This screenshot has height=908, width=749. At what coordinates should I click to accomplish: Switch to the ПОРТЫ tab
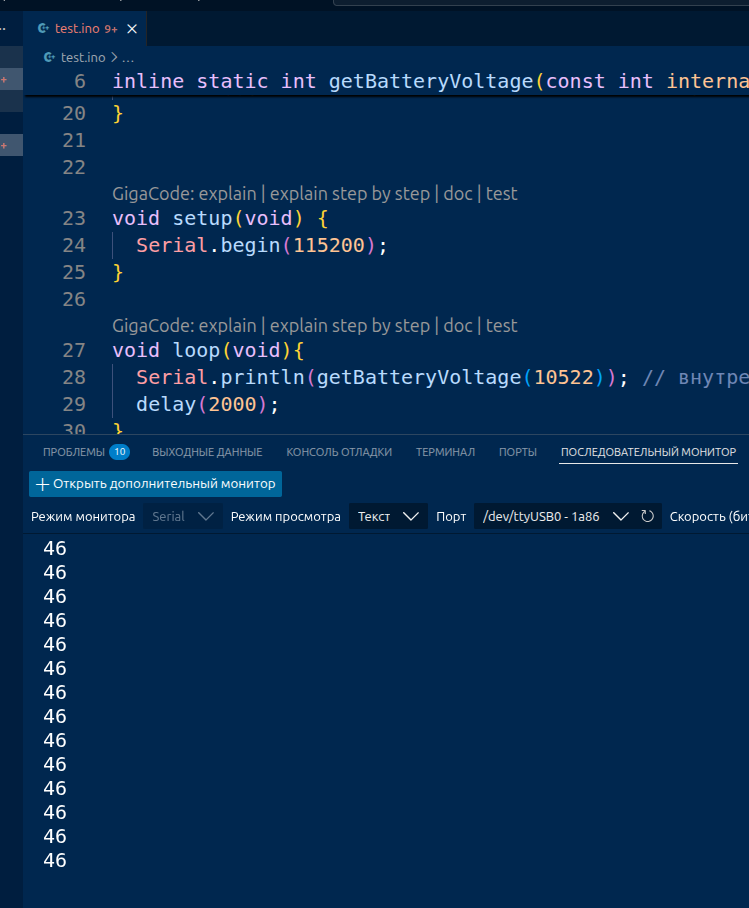518,452
